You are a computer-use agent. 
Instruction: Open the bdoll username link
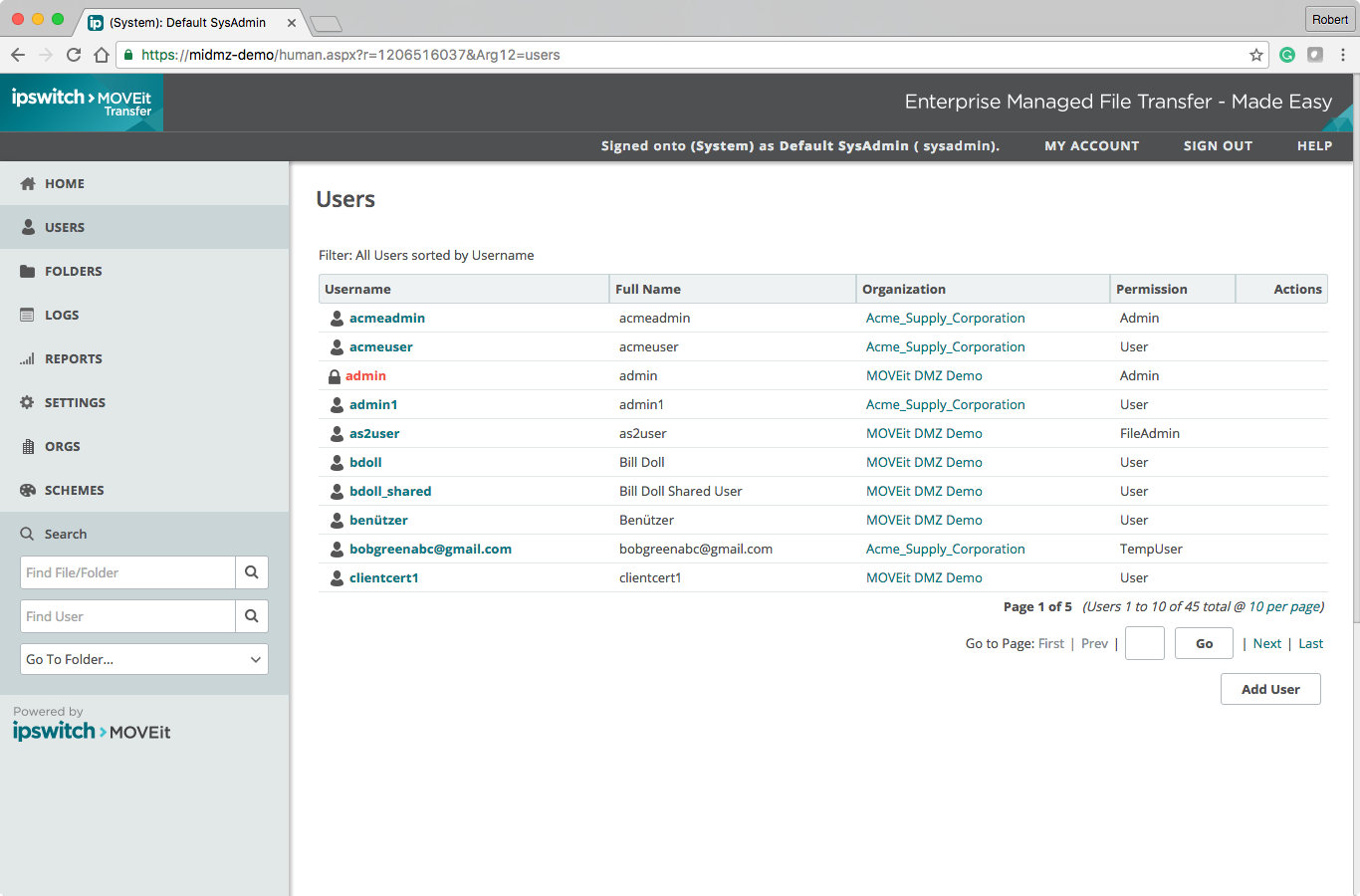[365, 462]
